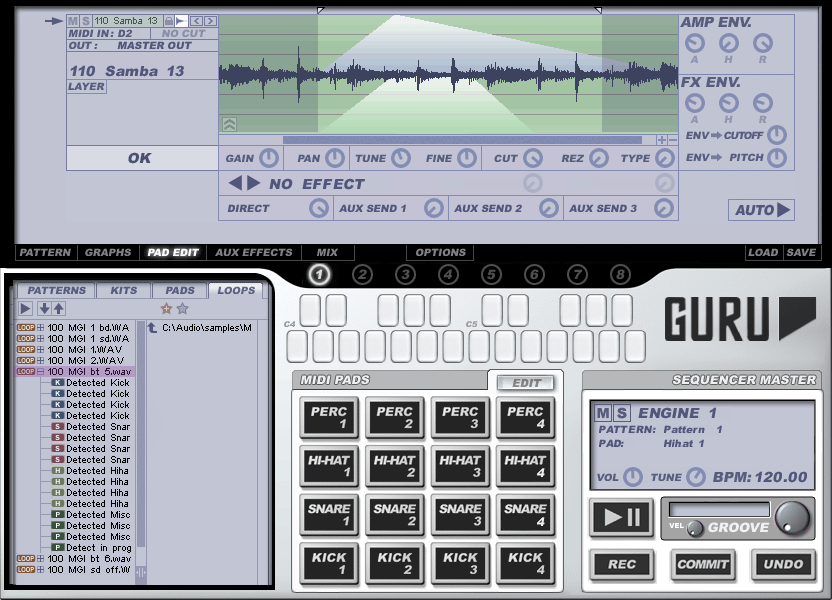Click the PAN knob

coord(335,158)
